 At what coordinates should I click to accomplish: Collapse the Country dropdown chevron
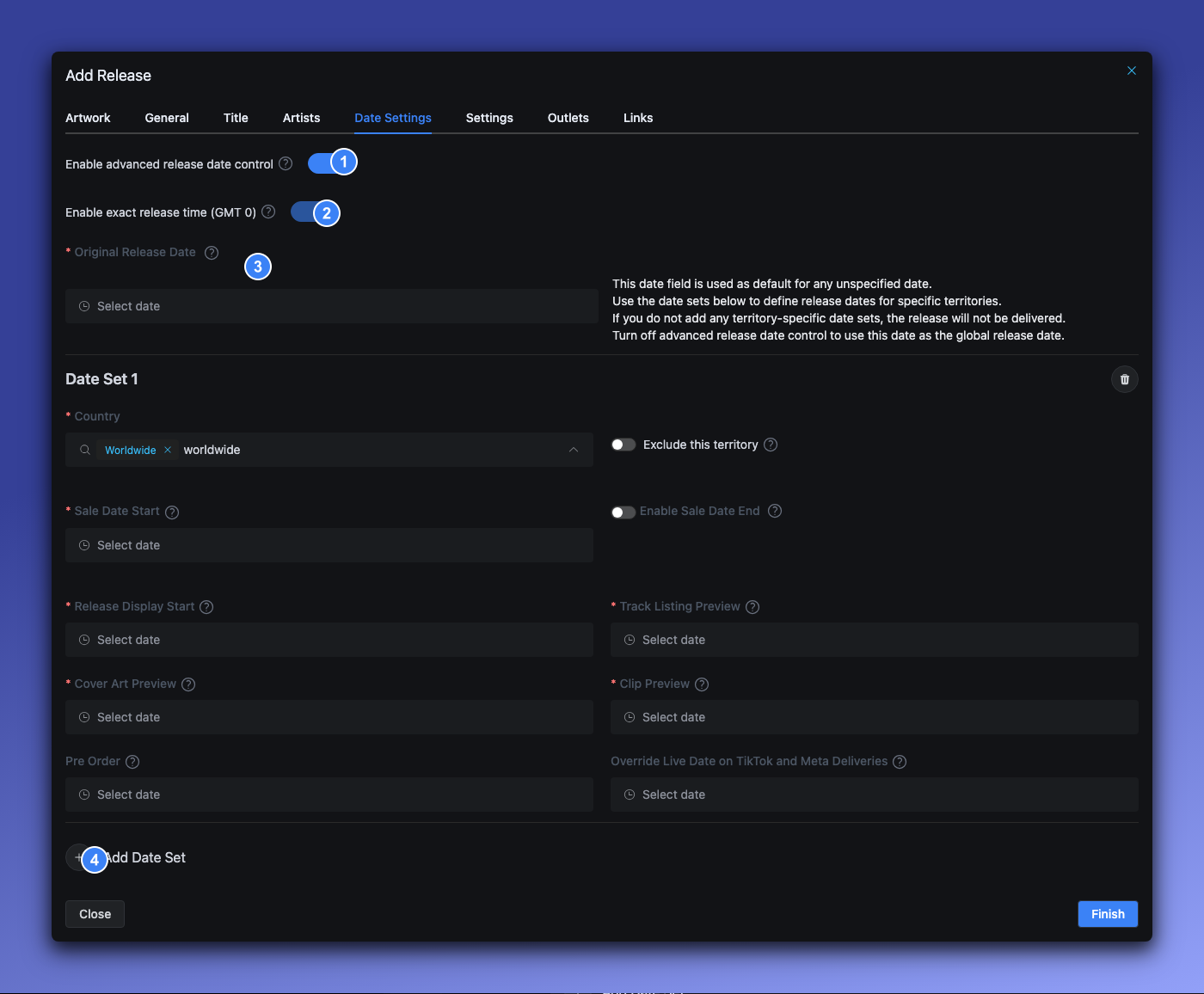(574, 450)
